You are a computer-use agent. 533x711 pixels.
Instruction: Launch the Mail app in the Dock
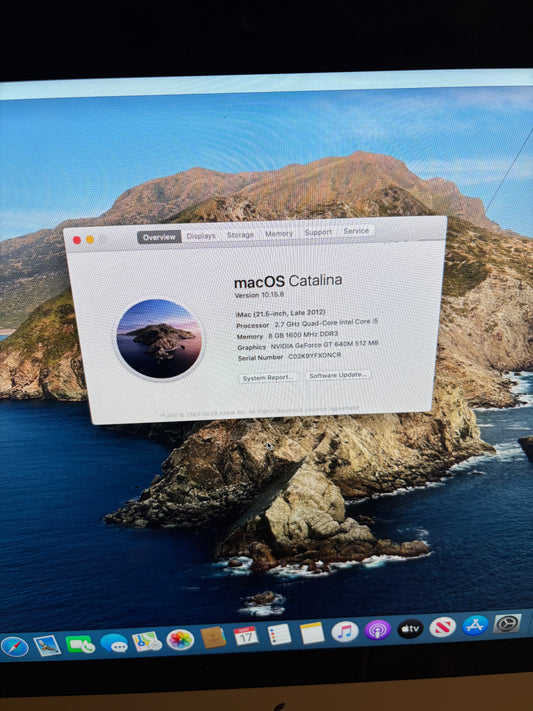pyautogui.click(x=48, y=645)
